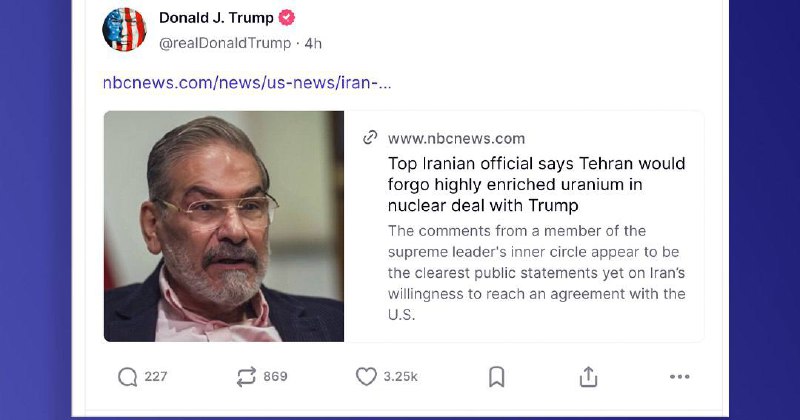Open the nbcnews.com/news/us-news/iran link
Screen dimensions: 800x420
(247, 82)
